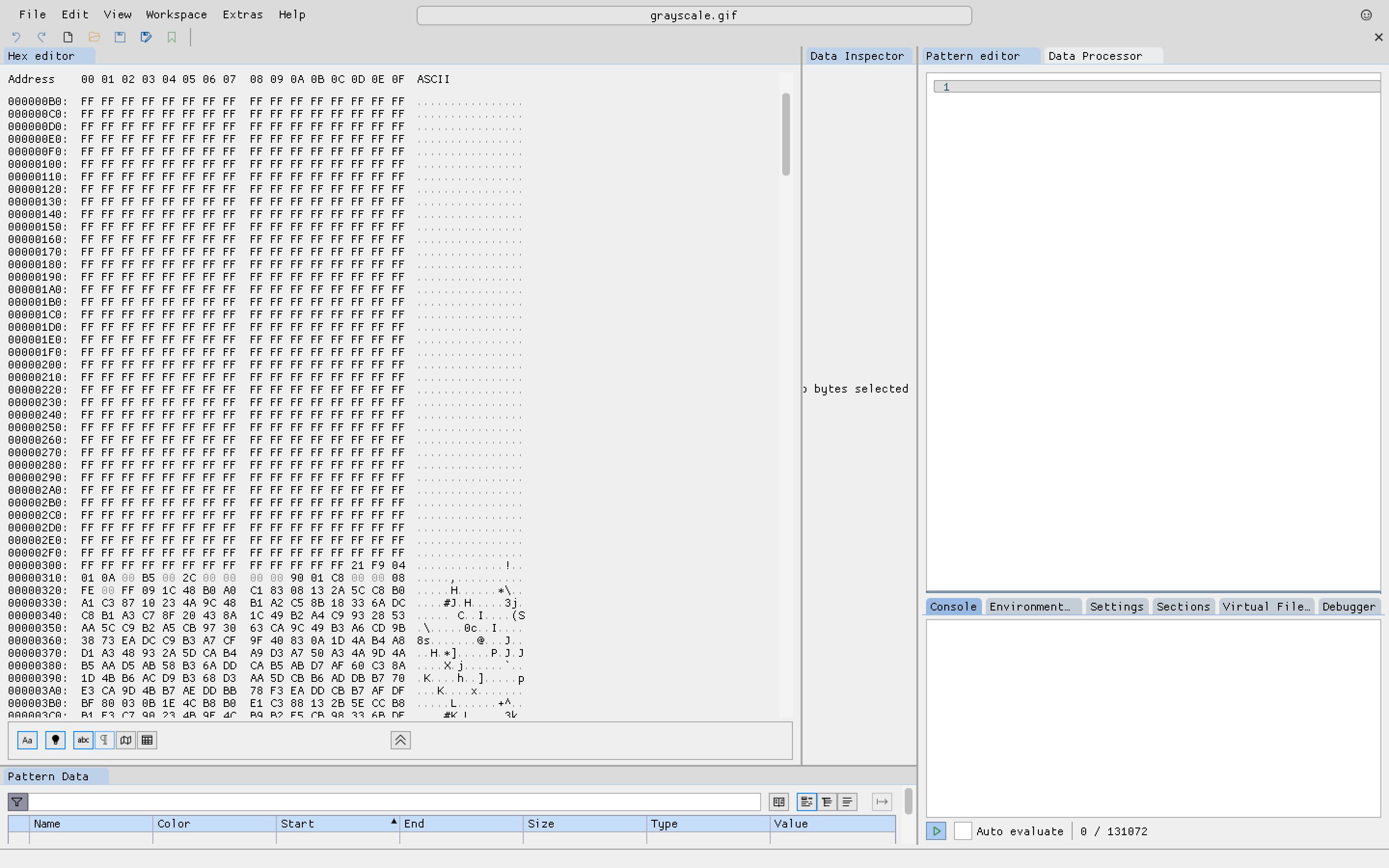Click the save floppy disk icon

point(120,37)
